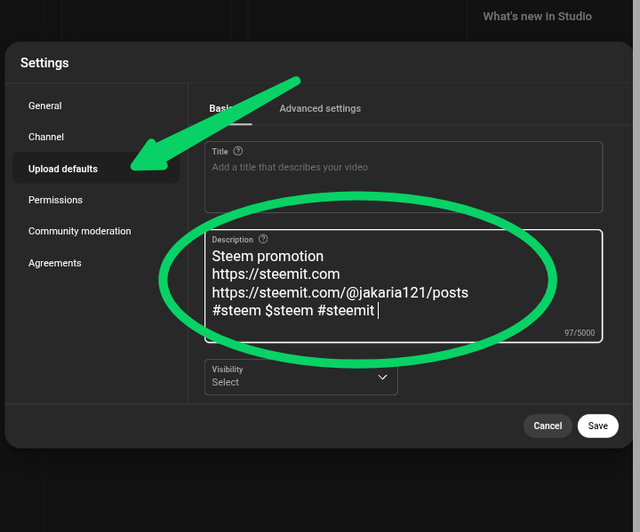Screen dimensions: 640x532
Task: Click the 'https://steemit.com' line in the description
Action: [x=276, y=274]
